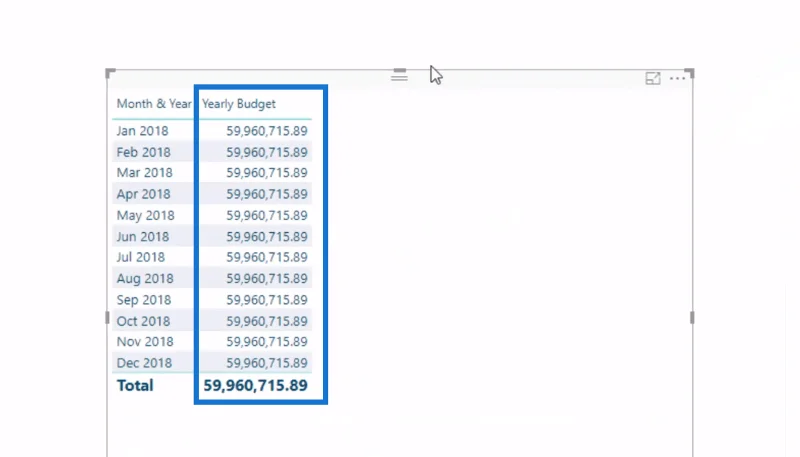Viewport: 800px width, 457px height.
Task: Sort by the Yearly Budget column header
Action: [x=239, y=104]
